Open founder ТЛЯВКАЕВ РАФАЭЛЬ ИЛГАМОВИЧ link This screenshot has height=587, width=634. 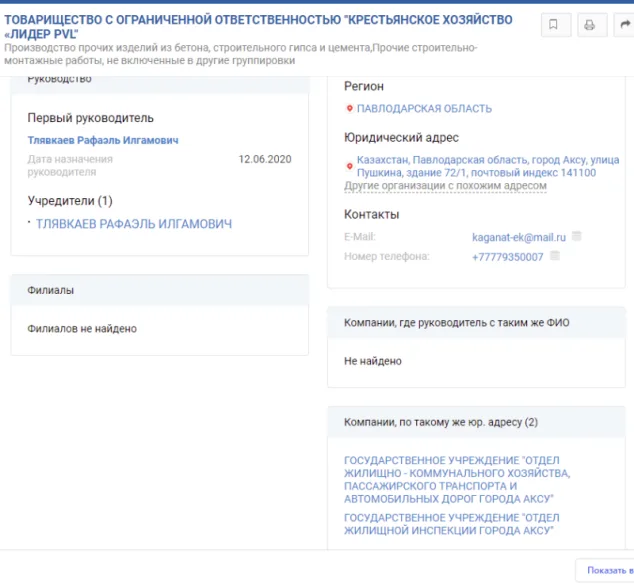pyautogui.click(x=133, y=224)
